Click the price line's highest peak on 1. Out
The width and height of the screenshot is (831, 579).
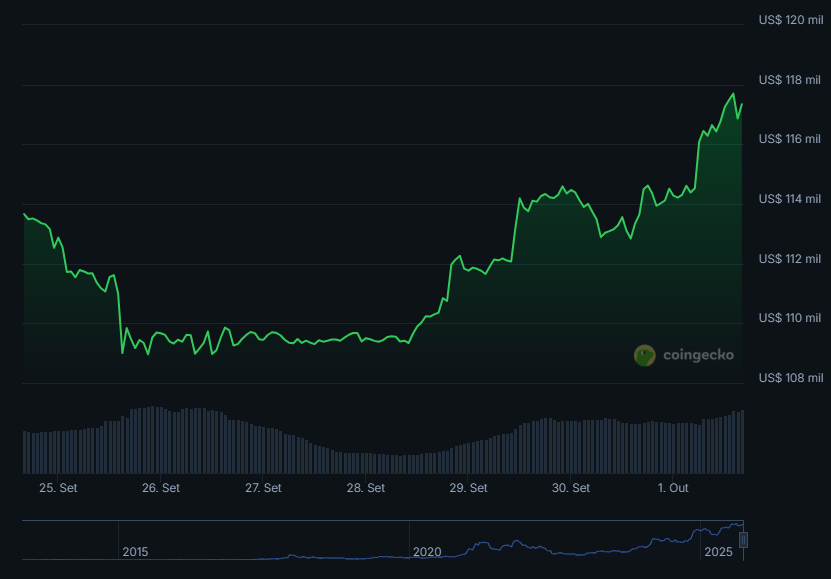733,94
